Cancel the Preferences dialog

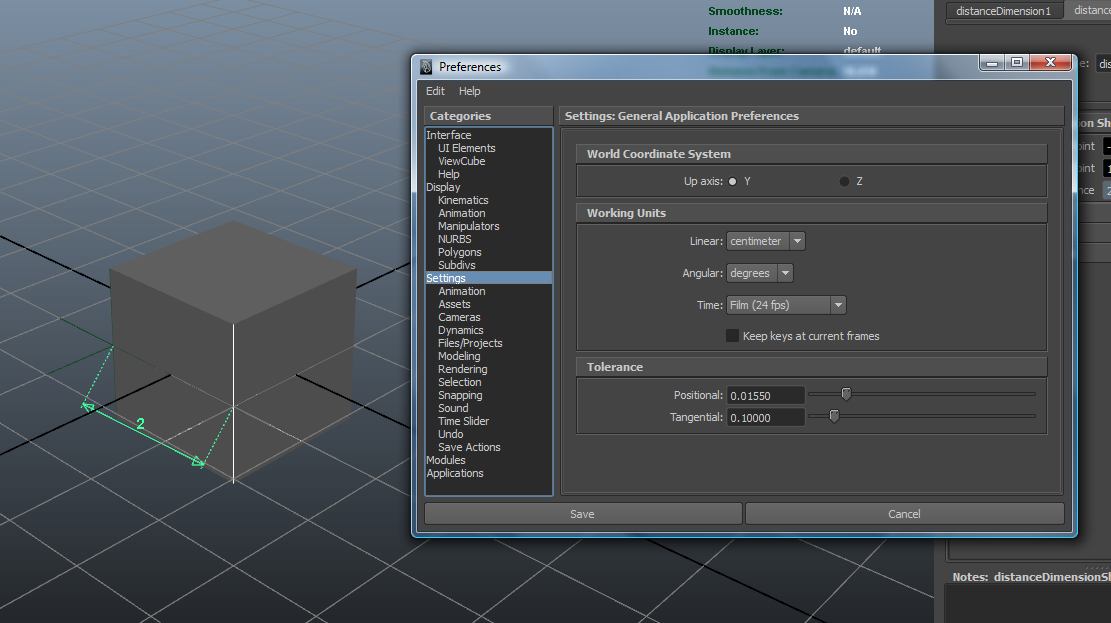click(903, 513)
